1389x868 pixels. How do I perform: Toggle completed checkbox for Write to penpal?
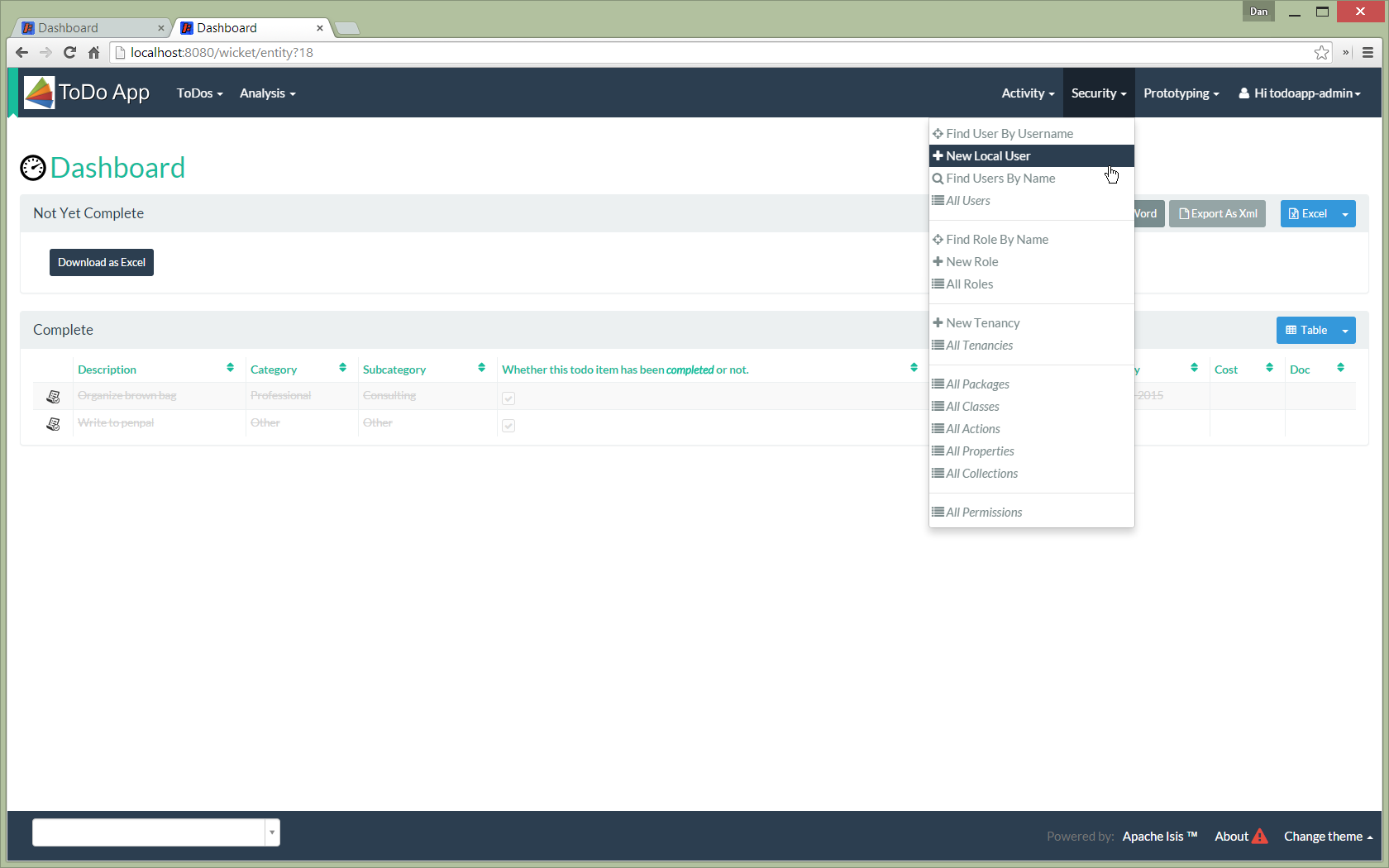pos(508,425)
